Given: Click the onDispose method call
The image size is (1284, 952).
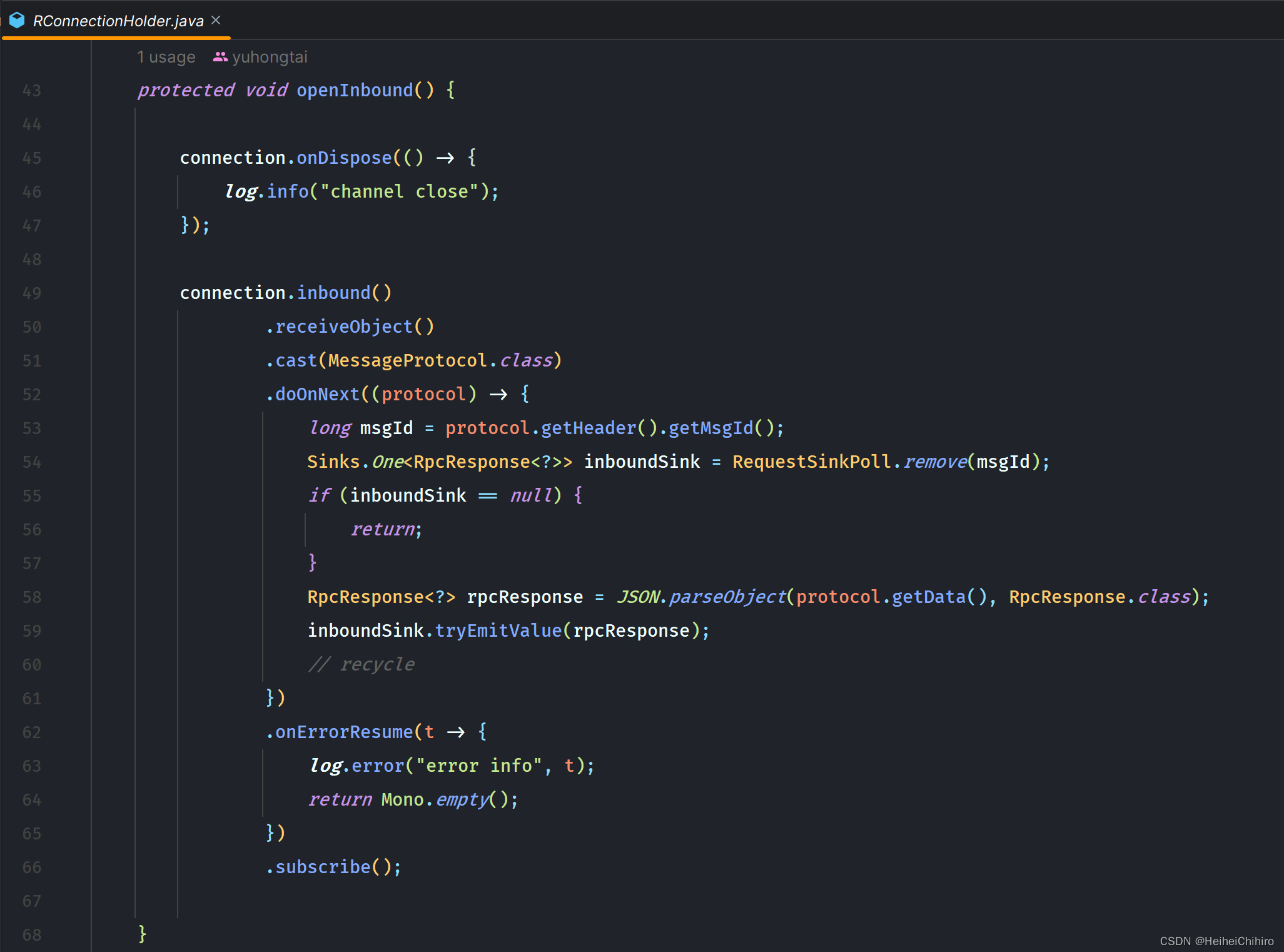Looking at the screenshot, I should 344,158.
